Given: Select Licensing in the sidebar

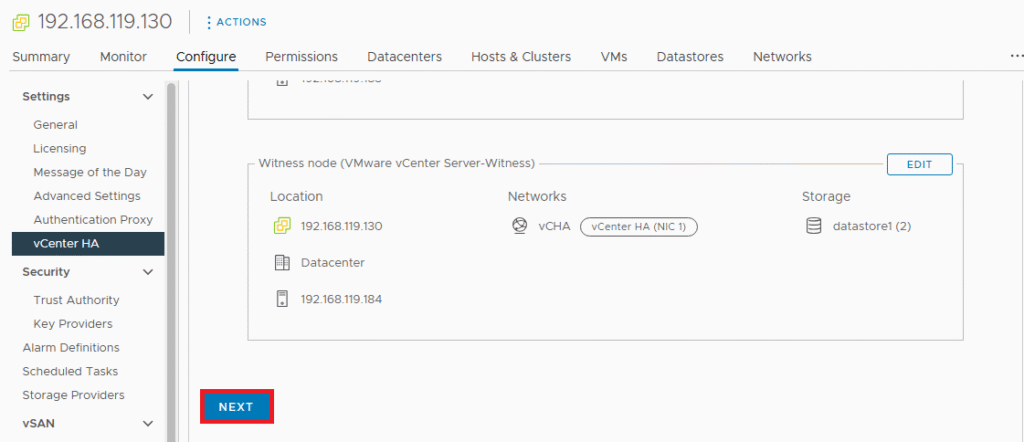Looking at the screenshot, I should pos(59,149).
